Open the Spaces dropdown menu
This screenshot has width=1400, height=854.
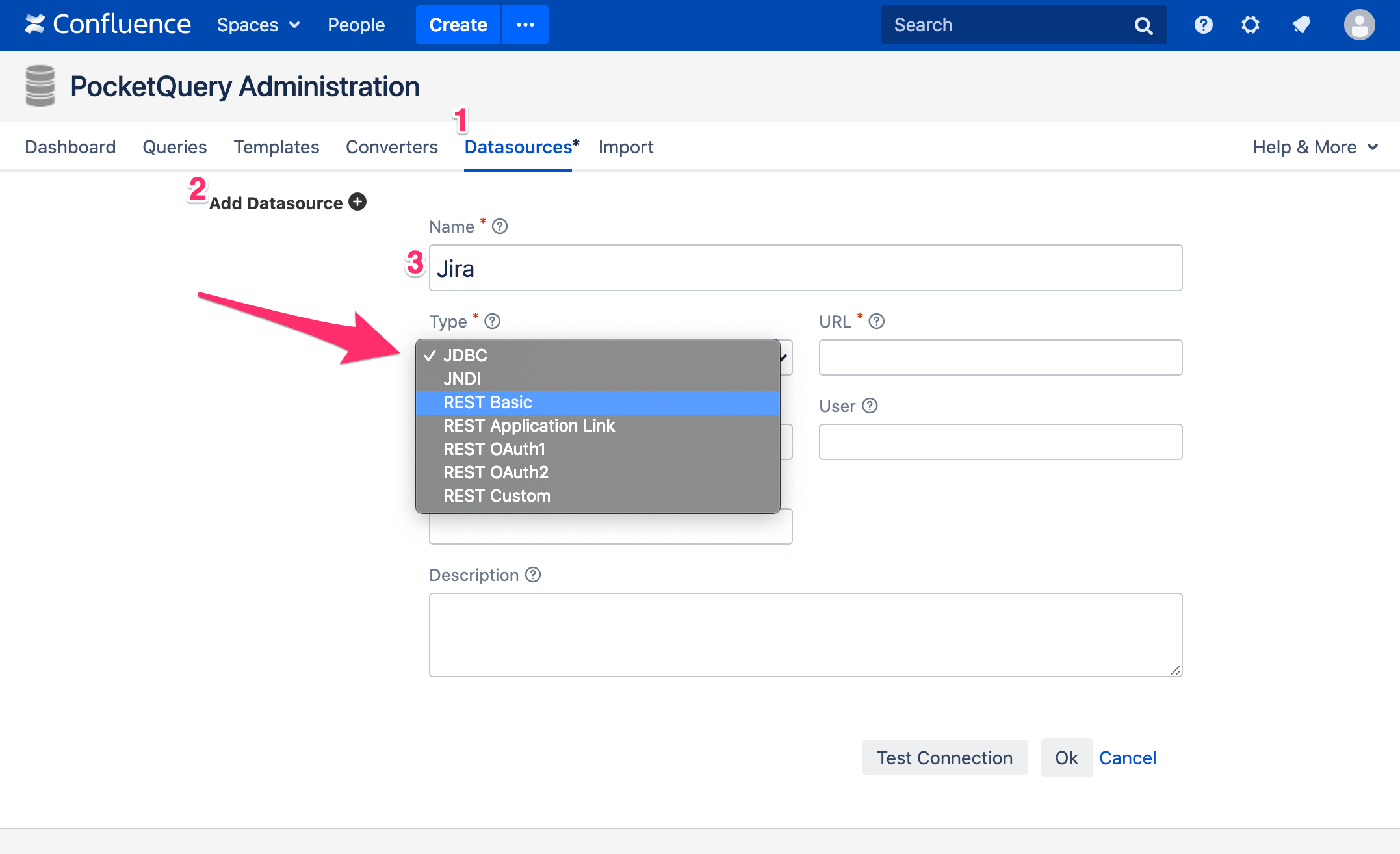pos(258,25)
